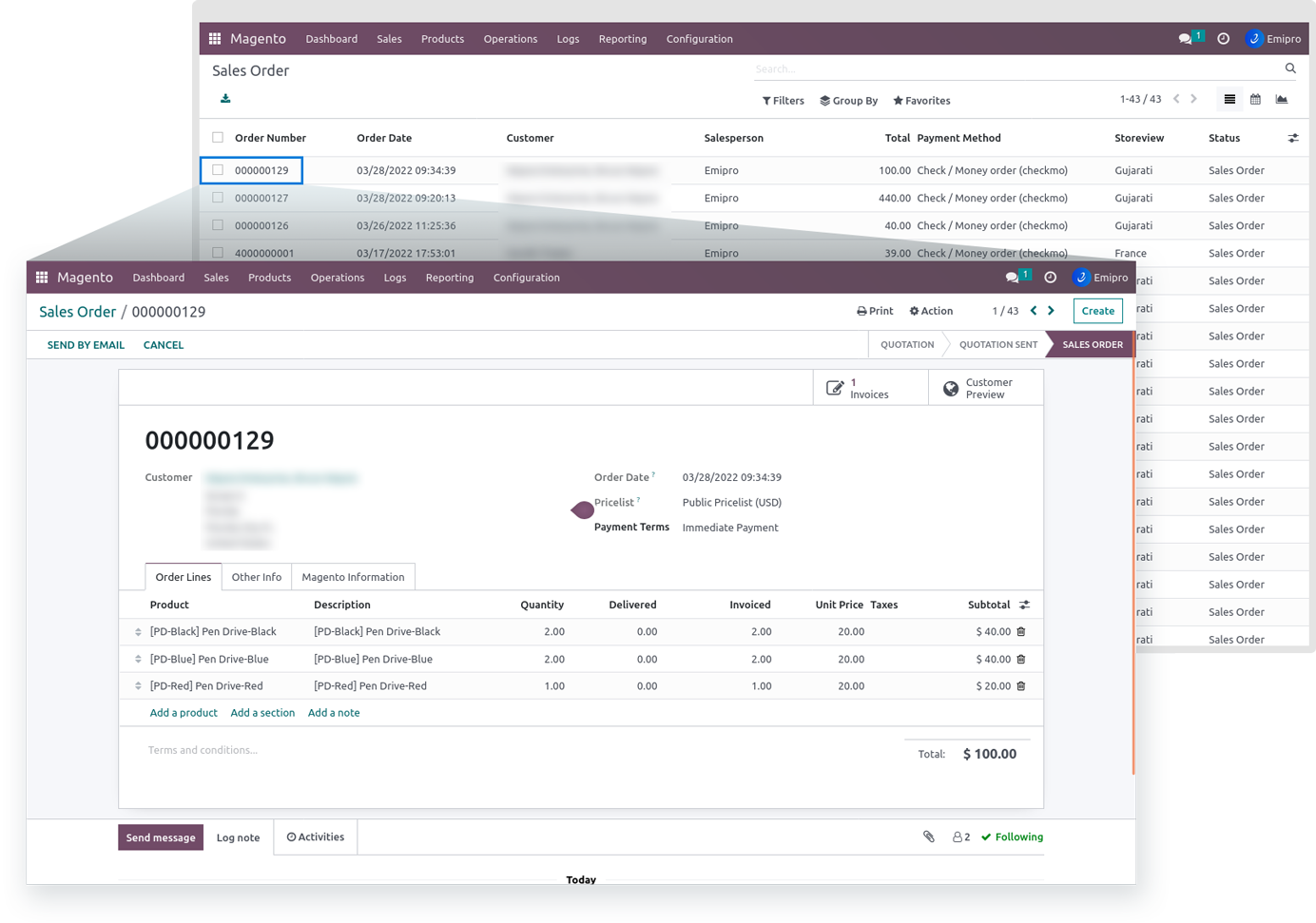Screen dimensions: 1316x923
Task: Open the Other Info tab
Action: point(257,577)
